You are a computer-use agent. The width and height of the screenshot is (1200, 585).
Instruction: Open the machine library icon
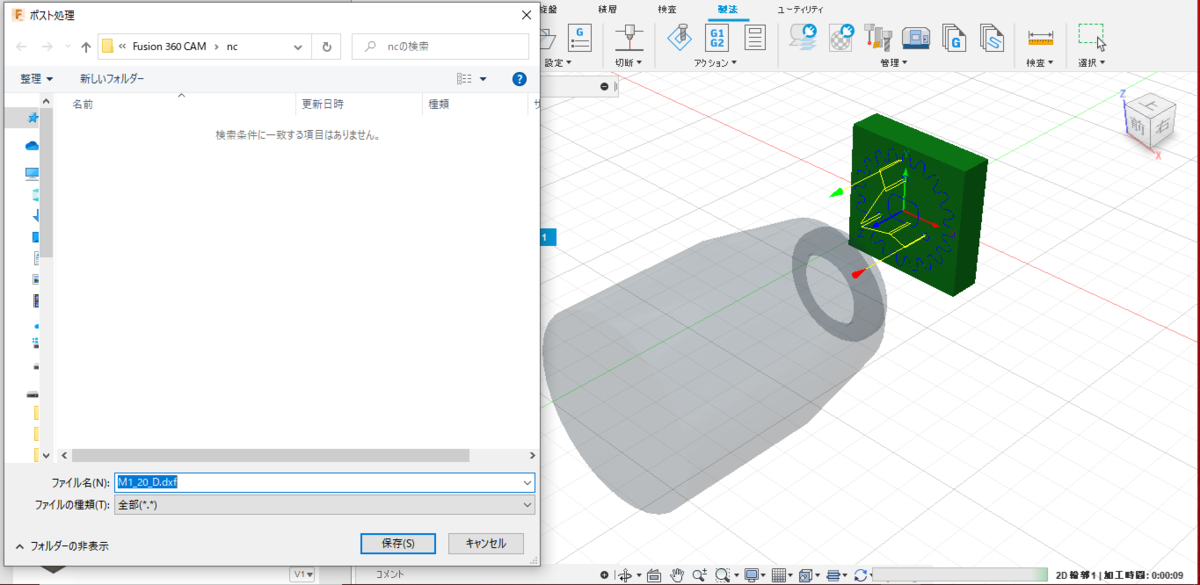(x=917, y=39)
